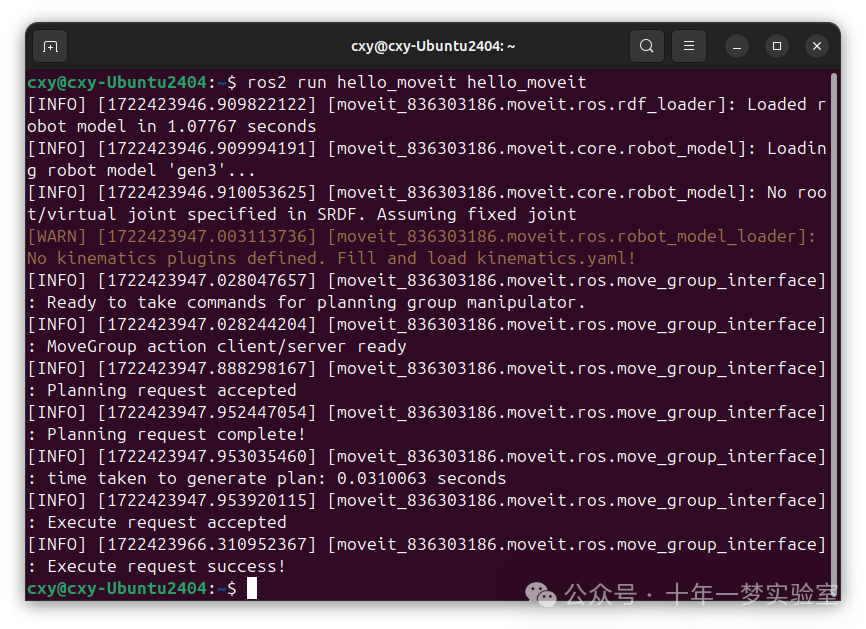The width and height of the screenshot is (866, 629).
Task: Click the window title cxy@cxy-Ubuntu2404: ~
Action: [x=433, y=46]
